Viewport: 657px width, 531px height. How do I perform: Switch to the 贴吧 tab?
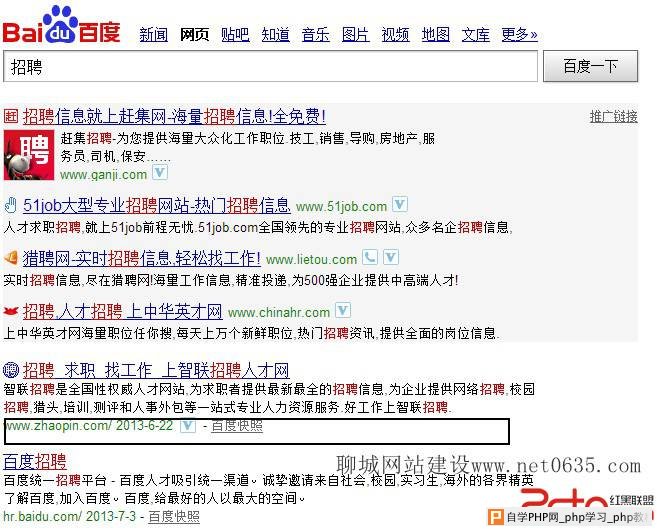[235, 34]
